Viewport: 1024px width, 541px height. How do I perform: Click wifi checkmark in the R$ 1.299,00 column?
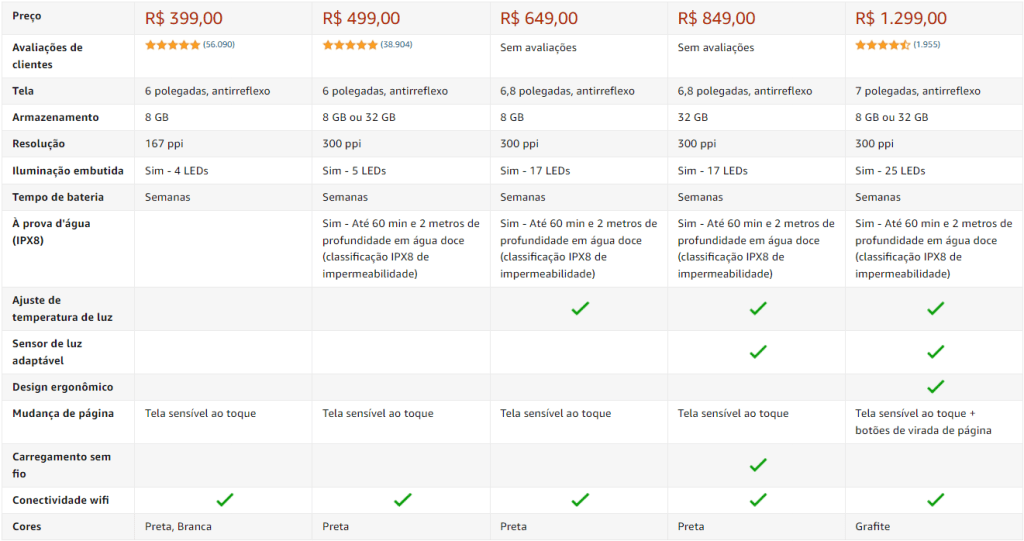[x=935, y=500]
